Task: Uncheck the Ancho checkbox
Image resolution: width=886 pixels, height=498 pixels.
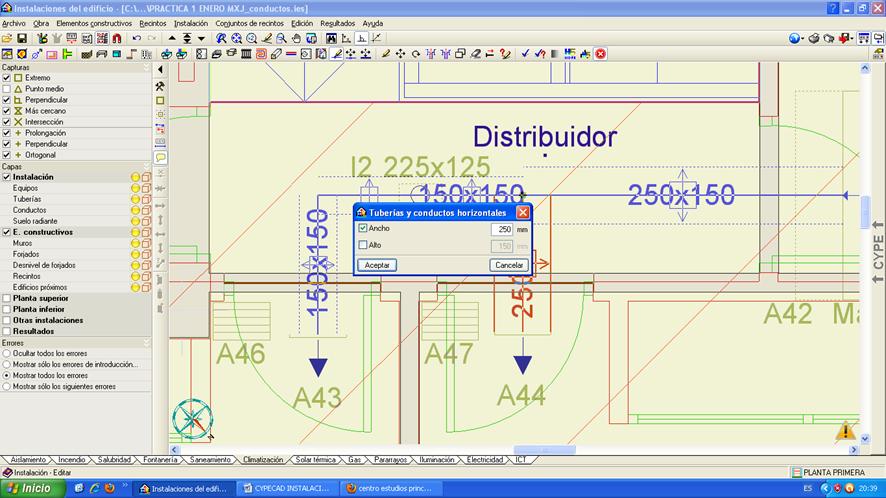Action: pyautogui.click(x=363, y=229)
